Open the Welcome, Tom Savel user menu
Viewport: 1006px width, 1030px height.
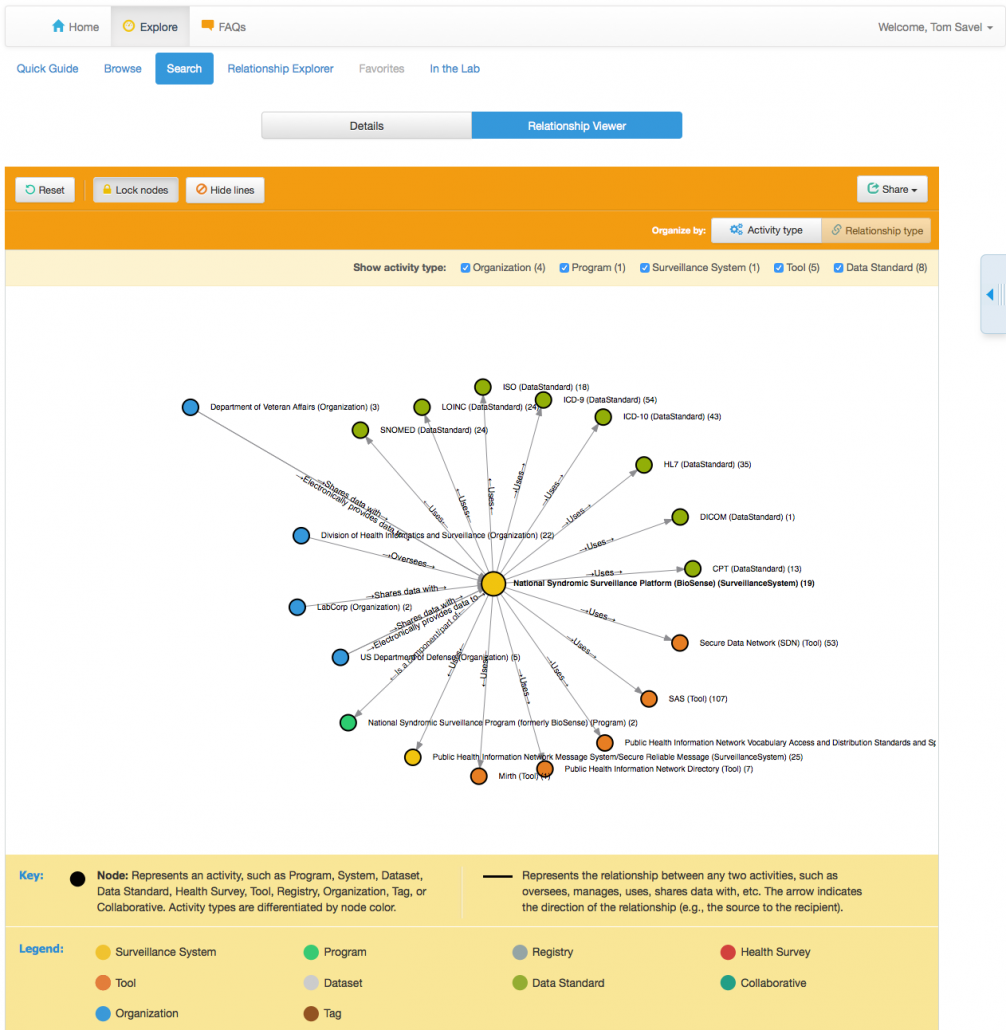[x=935, y=27]
